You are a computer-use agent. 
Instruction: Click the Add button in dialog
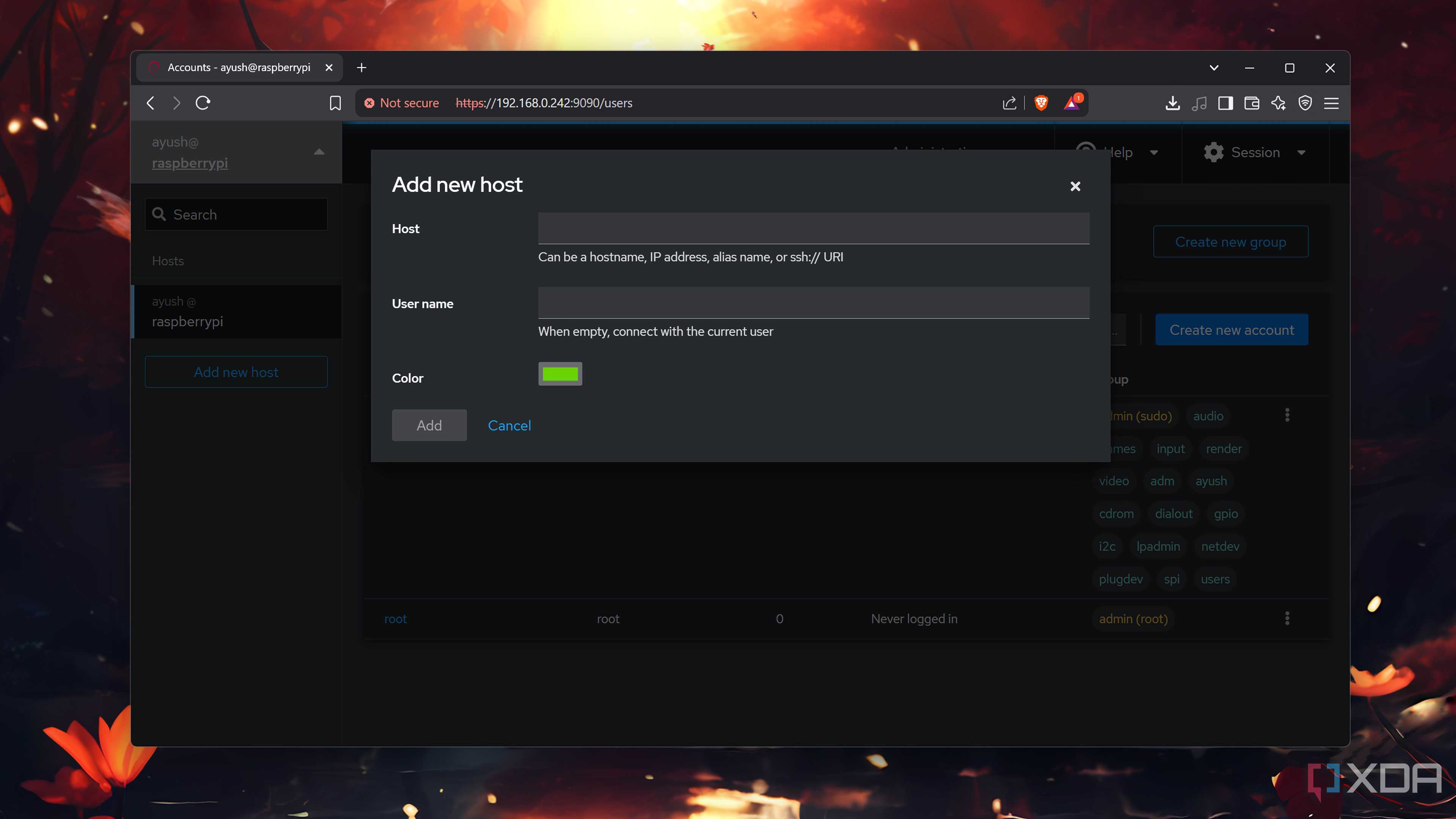tap(429, 425)
